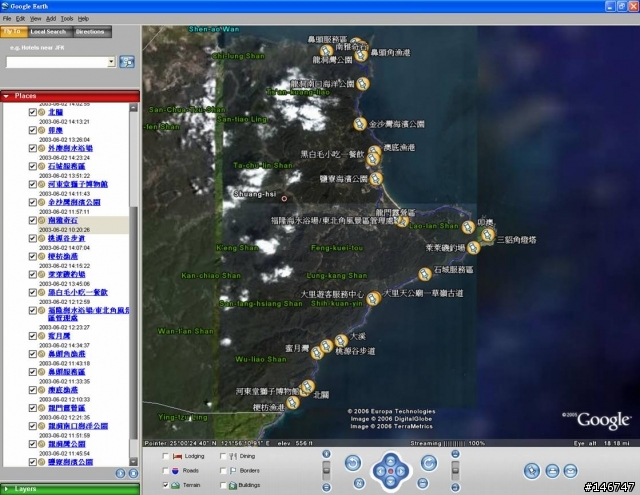Screen dimensions: 640x495
Task: Click the email envelope button
Action: pyautogui.click(x=571, y=471)
